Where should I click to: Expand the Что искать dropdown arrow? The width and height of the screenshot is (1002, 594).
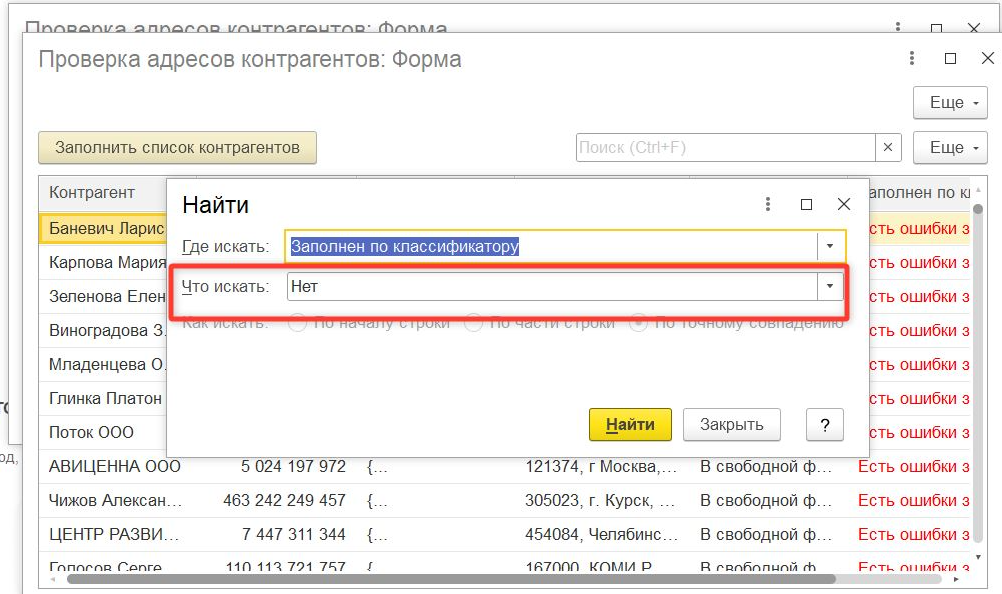(829, 287)
